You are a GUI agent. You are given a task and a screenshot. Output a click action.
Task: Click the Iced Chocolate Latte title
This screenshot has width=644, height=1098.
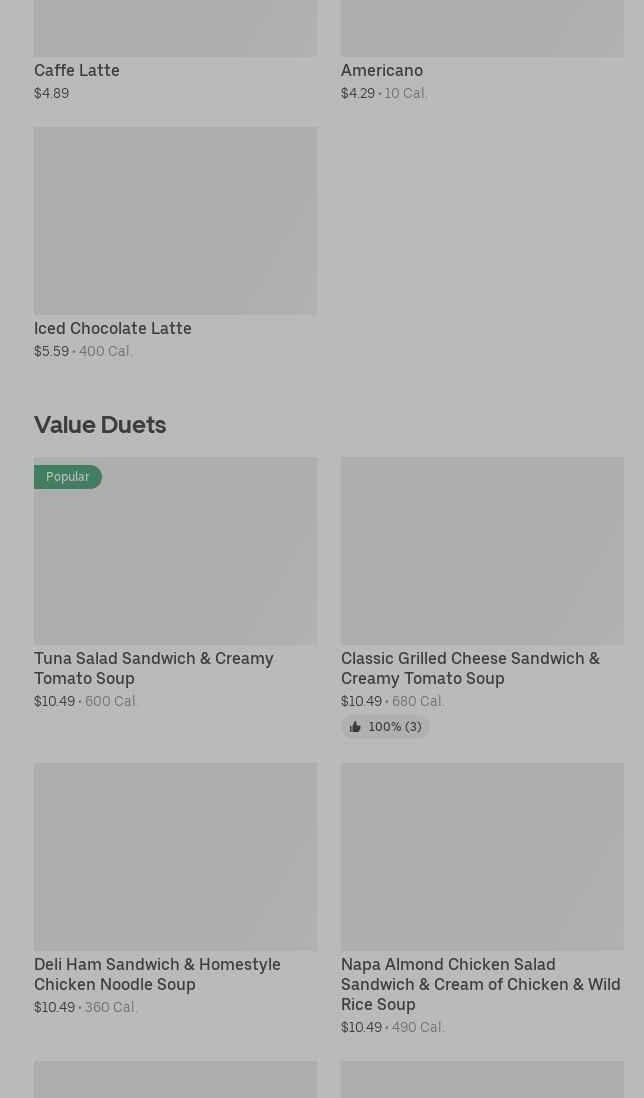coord(113,328)
